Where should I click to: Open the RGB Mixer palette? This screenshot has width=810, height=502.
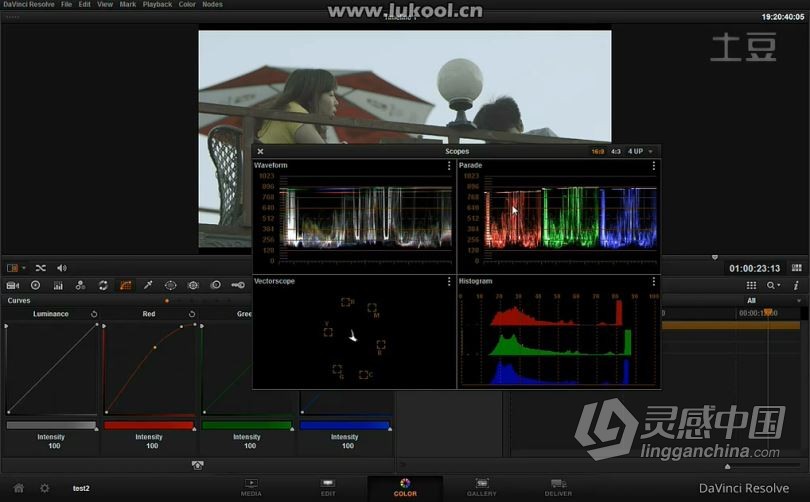[81, 285]
